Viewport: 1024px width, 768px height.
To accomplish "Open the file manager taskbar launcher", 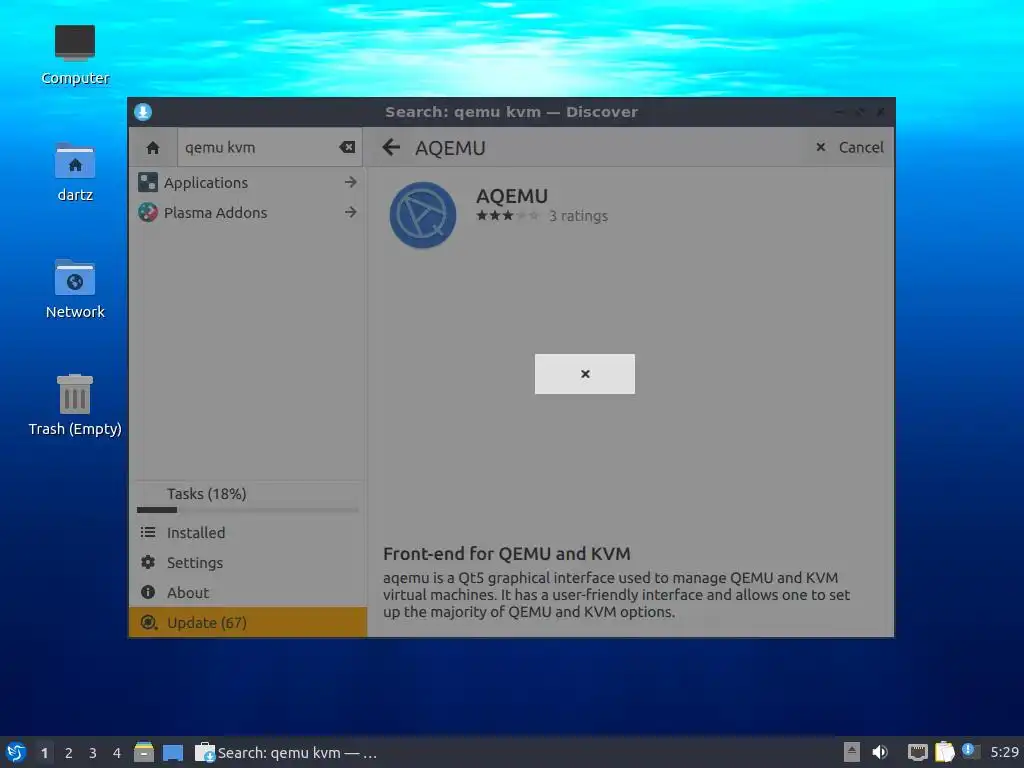I will pyautogui.click(x=144, y=752).
